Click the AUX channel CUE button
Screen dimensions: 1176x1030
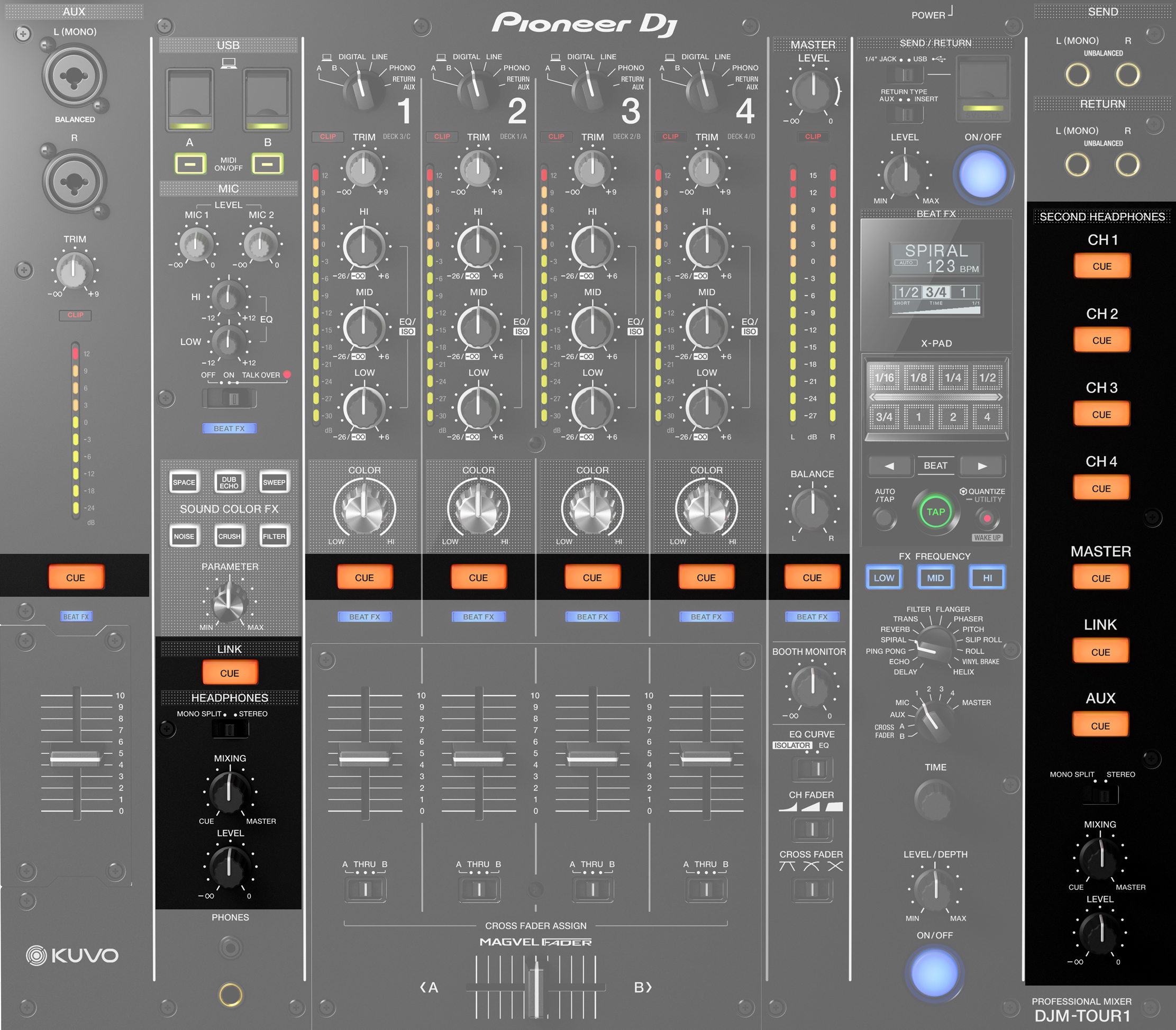click(75, 578)
